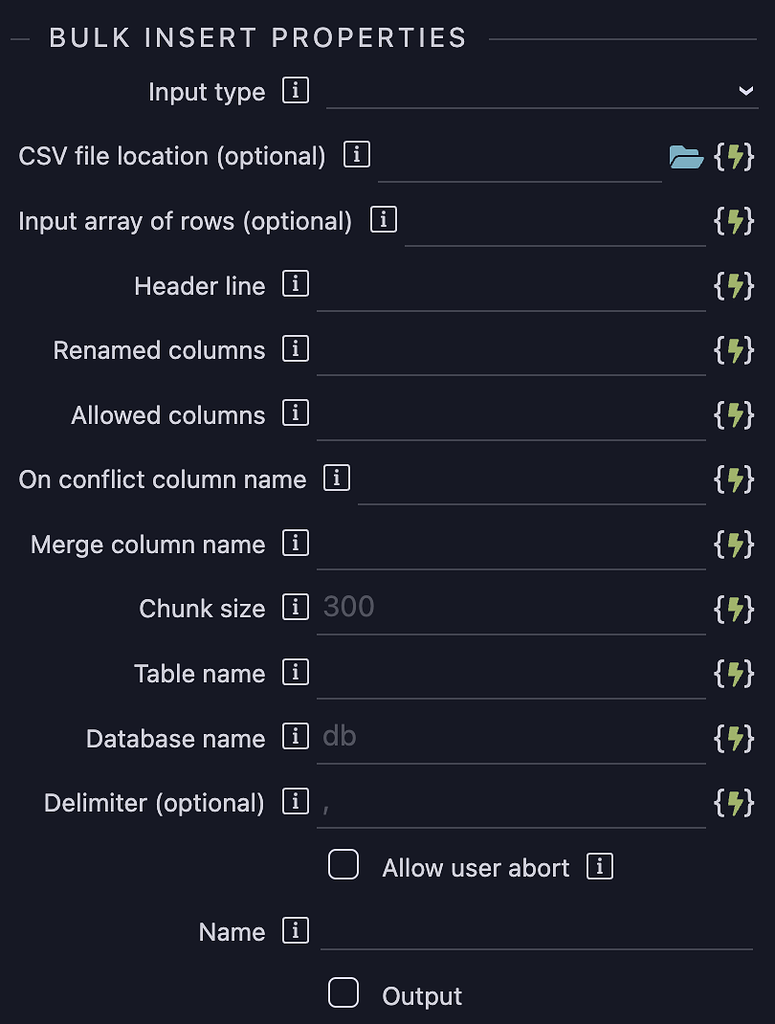Open folder browser for CSV file location
The width and height of the screenshot is (775, 1024).
point(686,157)
